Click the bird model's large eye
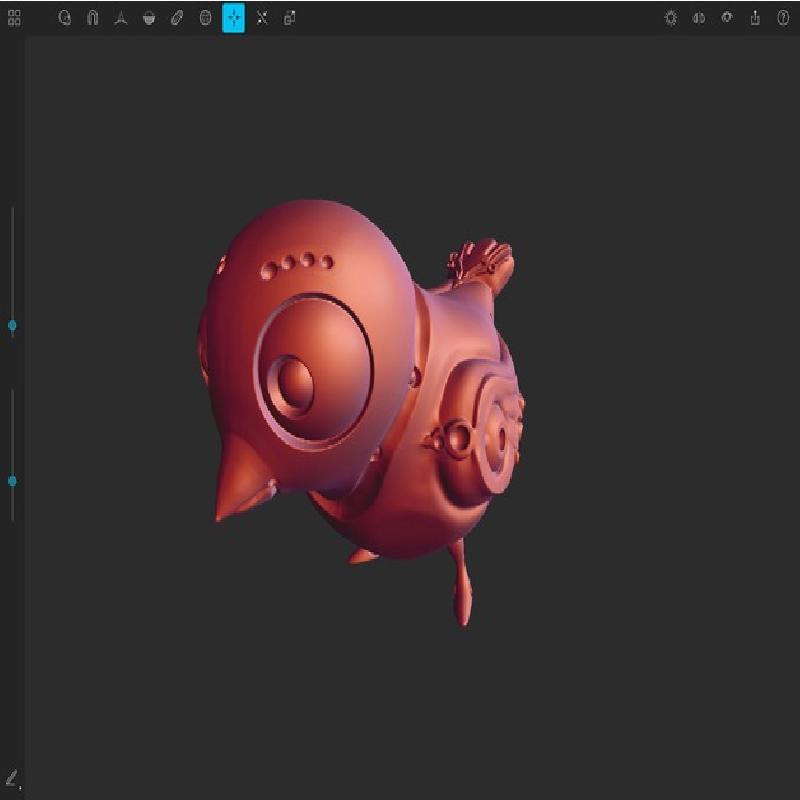The image size is (800, 800). pyautogui.click(x=313, y=371)
